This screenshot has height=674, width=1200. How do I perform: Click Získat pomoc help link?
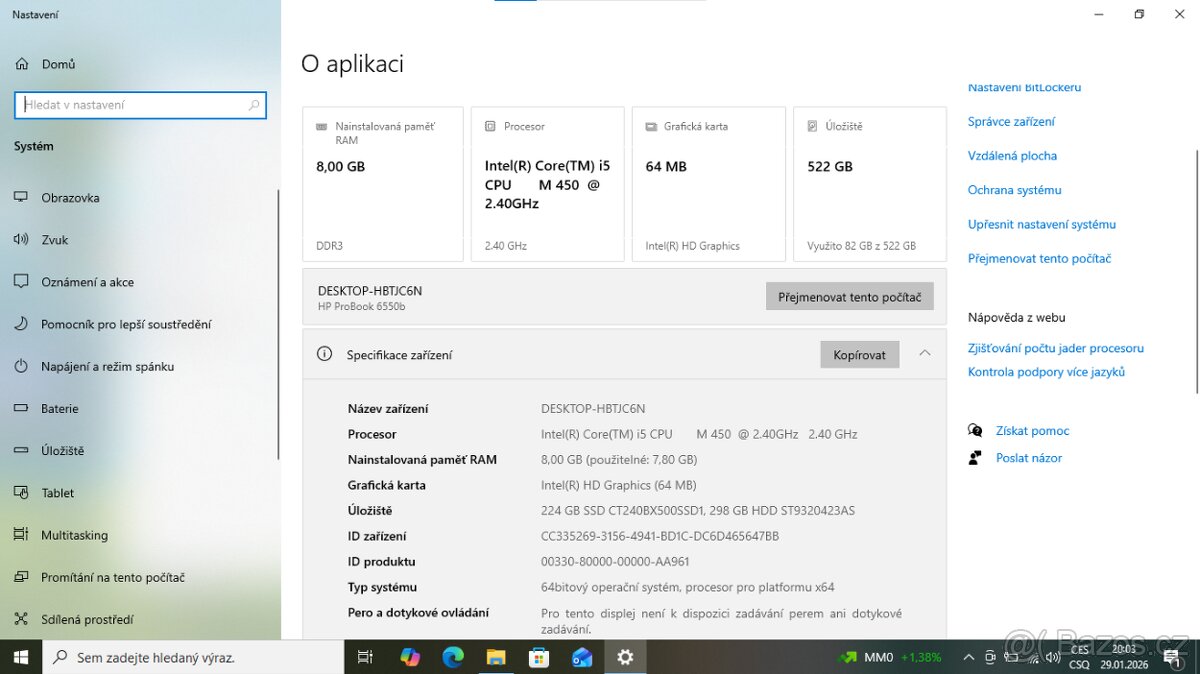coord(1032,431)
